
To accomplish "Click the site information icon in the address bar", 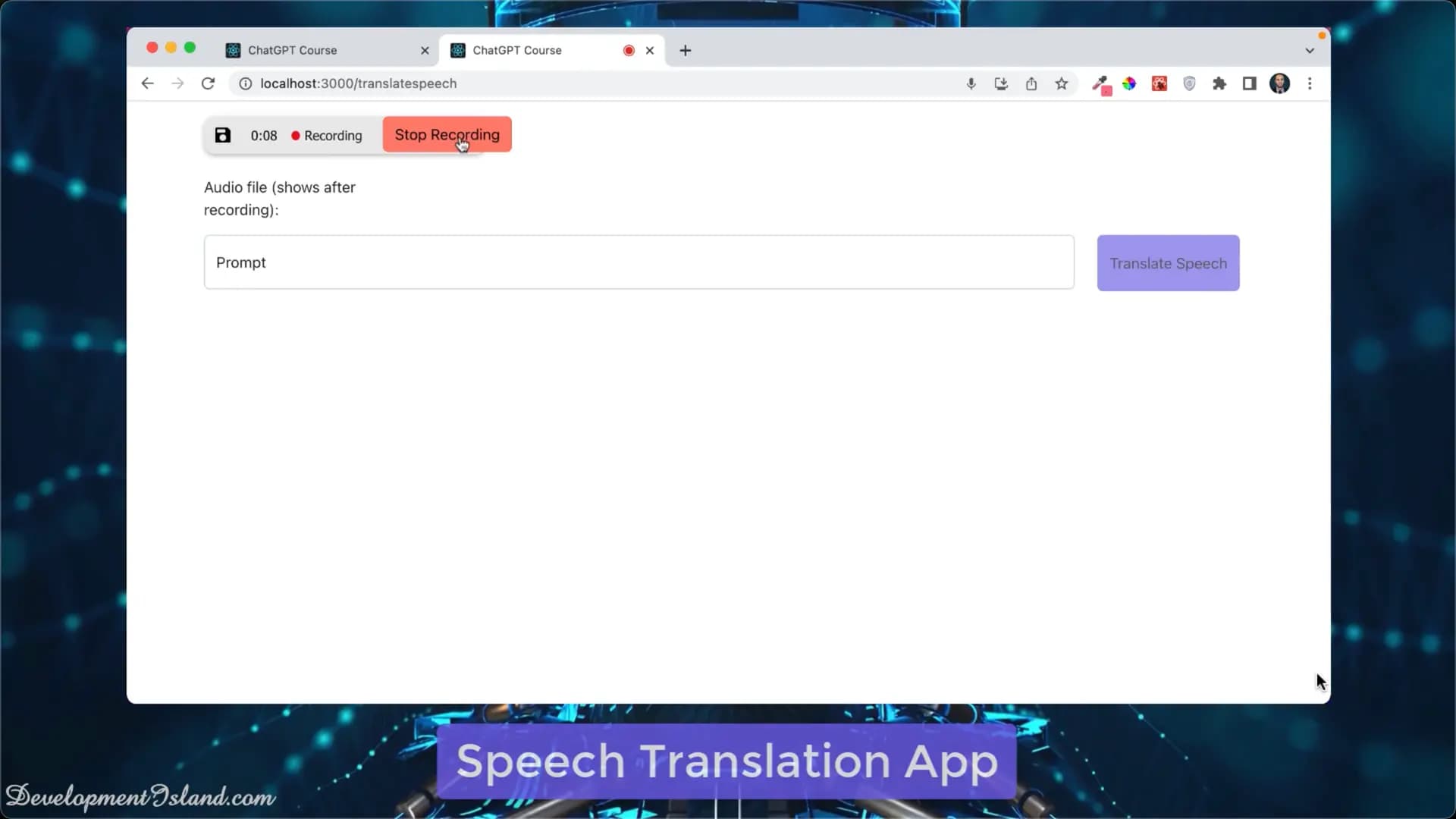I will click(244, 83).
